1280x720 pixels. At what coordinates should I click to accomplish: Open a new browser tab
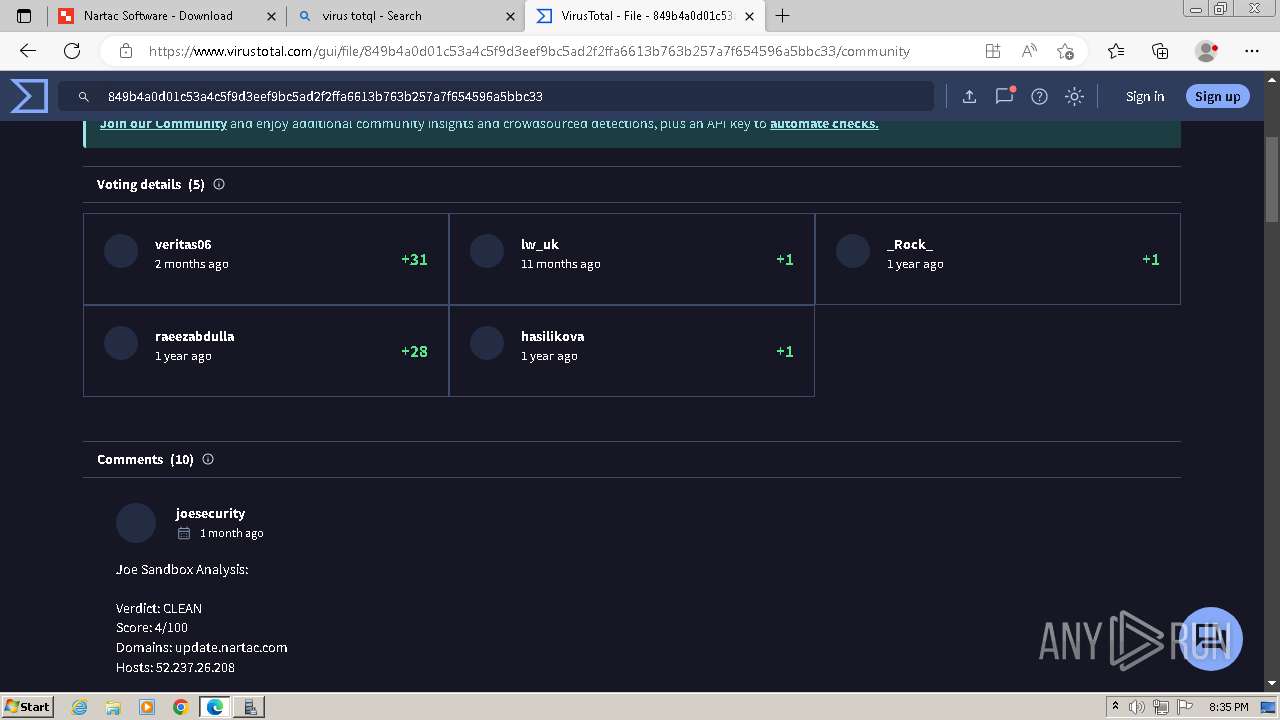point(783,16)
